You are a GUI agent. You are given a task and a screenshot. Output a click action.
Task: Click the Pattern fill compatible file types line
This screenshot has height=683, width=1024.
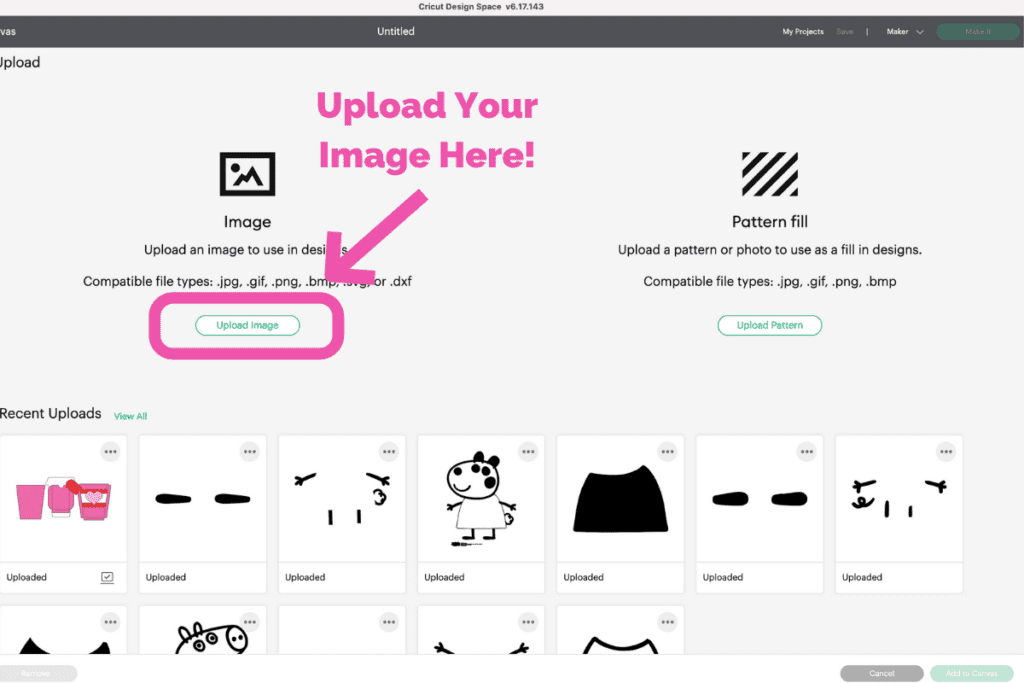coord(769,281)
